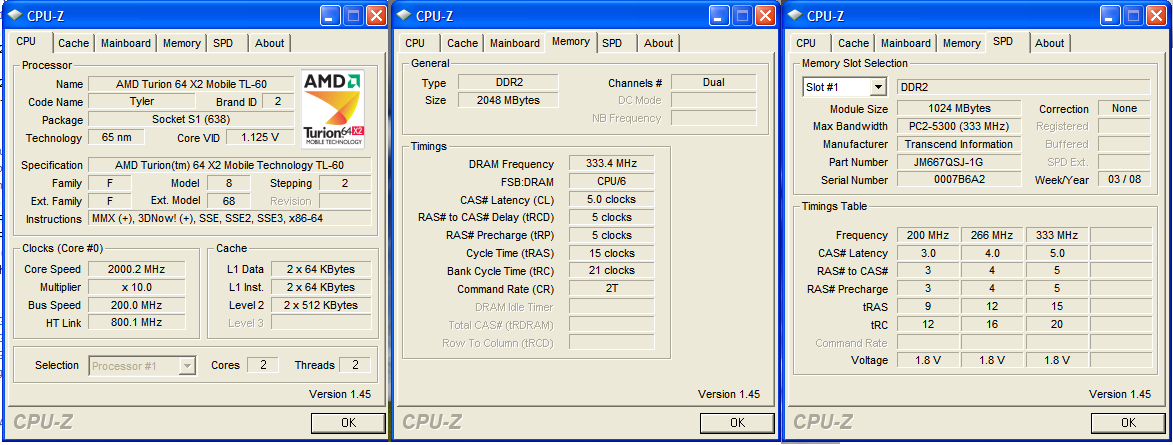
Task: Click OK in the SPD tab window
Action: tap(1129, 423)
